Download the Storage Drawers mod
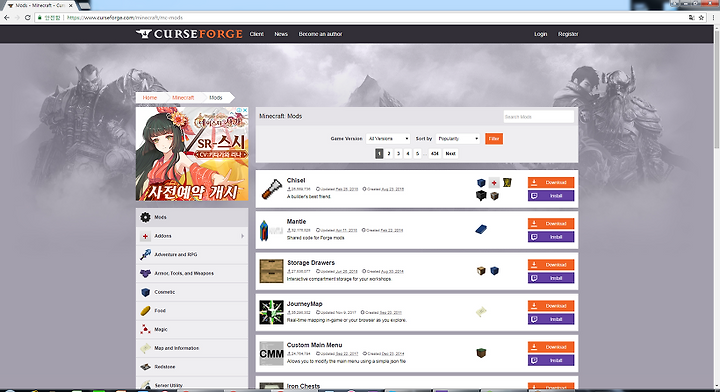Viewport: 720px width, 392px height. pyautogui.click(x=551, y=265)
